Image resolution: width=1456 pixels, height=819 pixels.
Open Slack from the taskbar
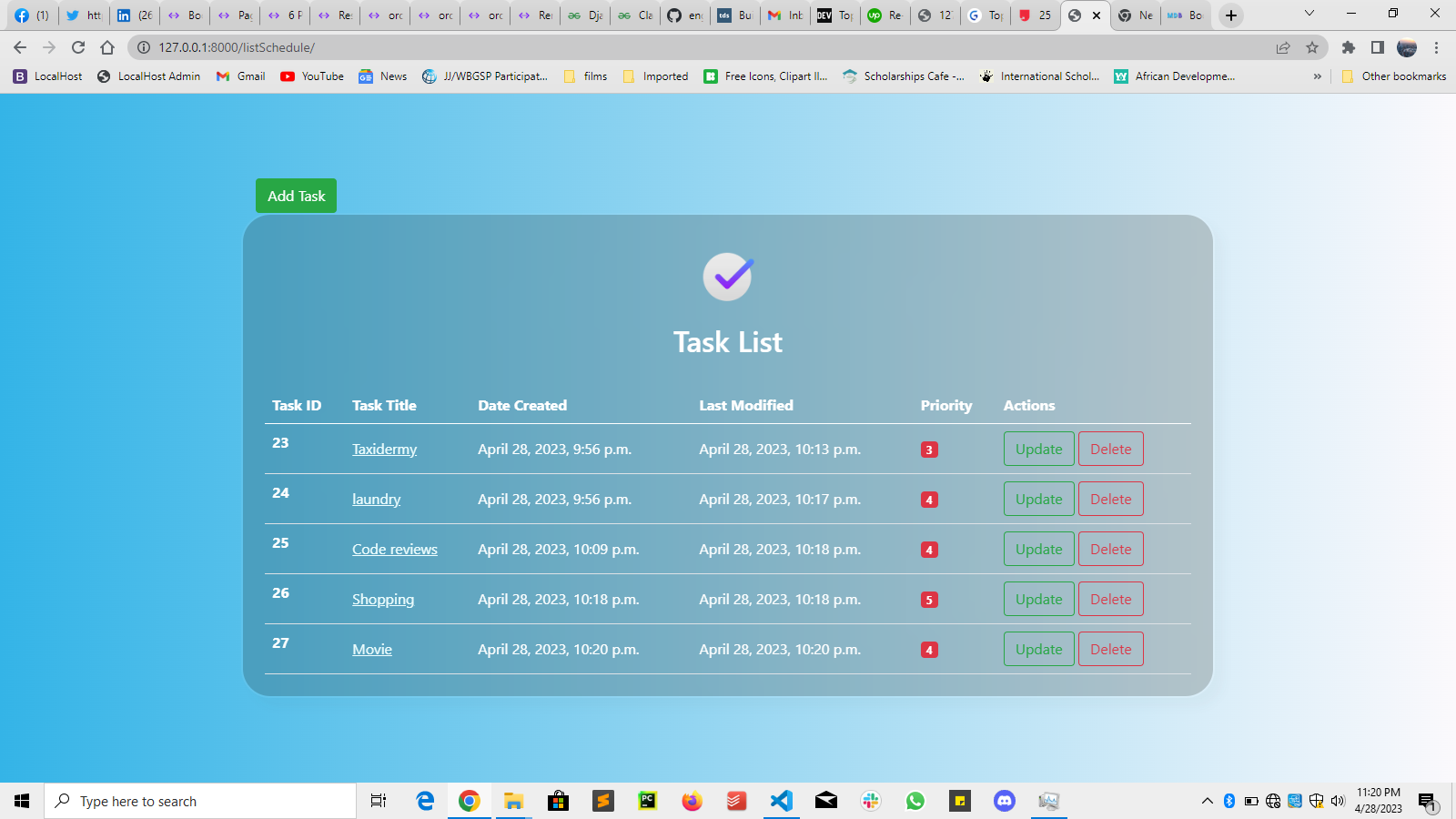(x=871, y=801)
